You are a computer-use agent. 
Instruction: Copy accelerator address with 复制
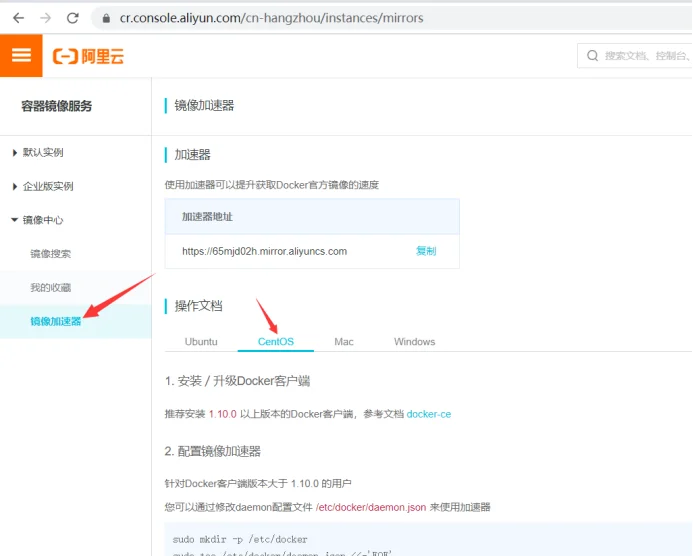click(426, 251)
